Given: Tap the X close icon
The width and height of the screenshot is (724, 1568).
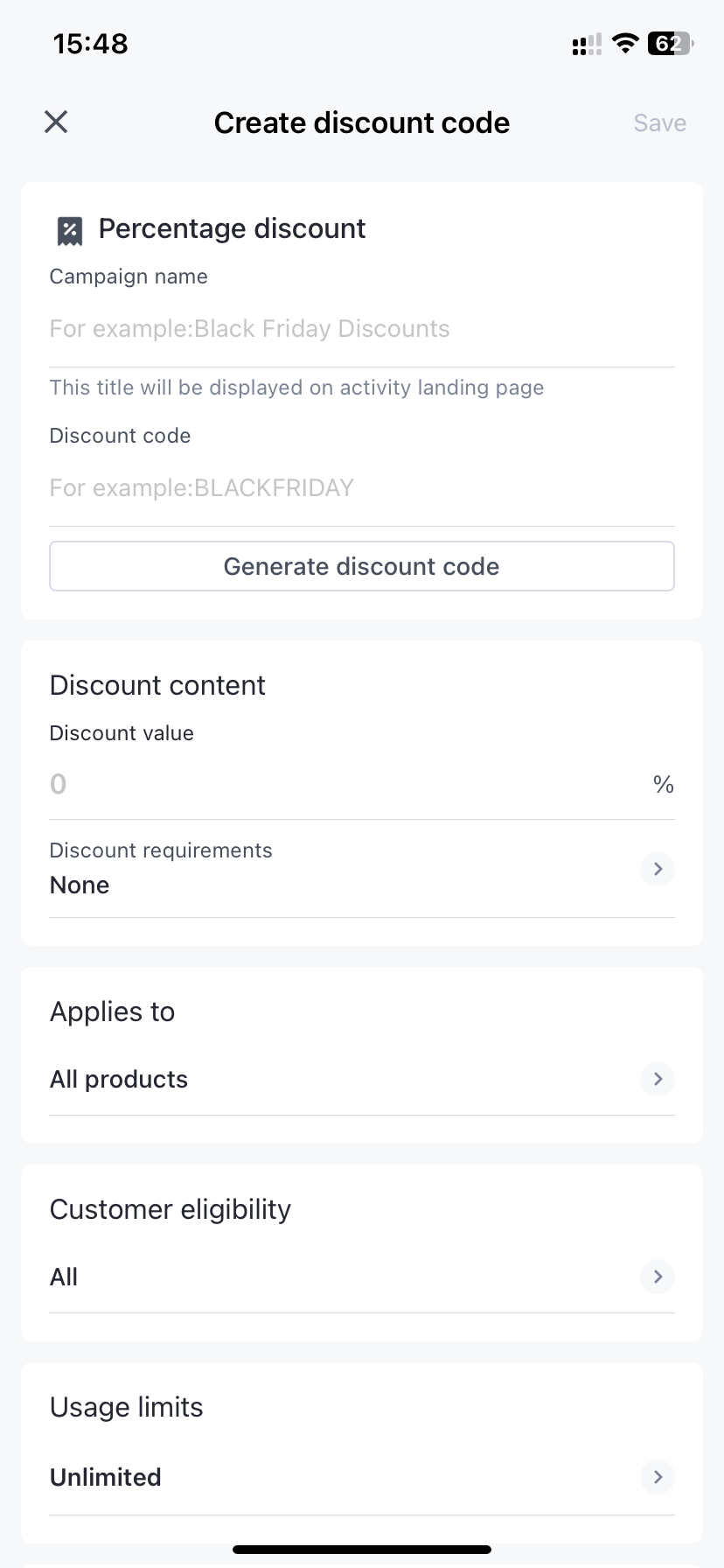Looking at the screenshot, I should pyautogui.click(x=56, y=122).
